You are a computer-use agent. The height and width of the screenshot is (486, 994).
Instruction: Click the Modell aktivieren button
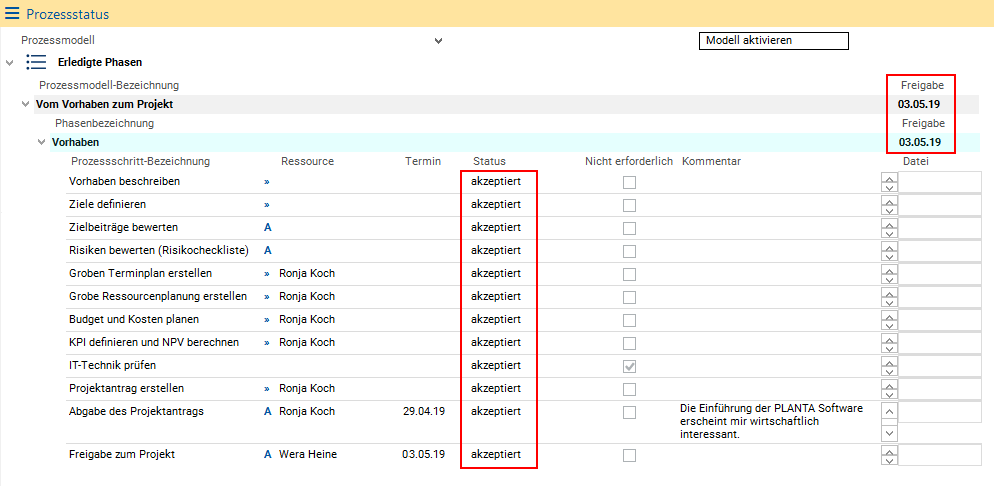tap(773, 41)
